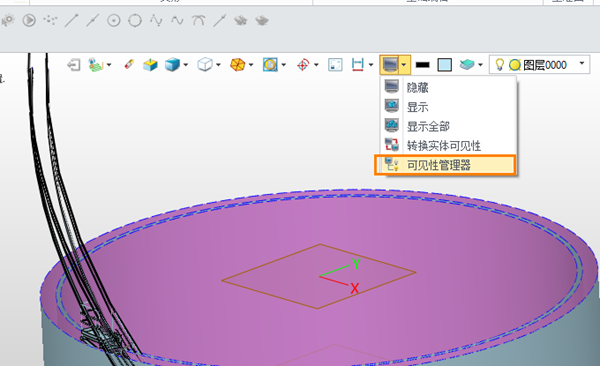The height and width of the screenshot is (366, 600).
Task: Select the last diagonal line tool
Action: click(220, 20)
